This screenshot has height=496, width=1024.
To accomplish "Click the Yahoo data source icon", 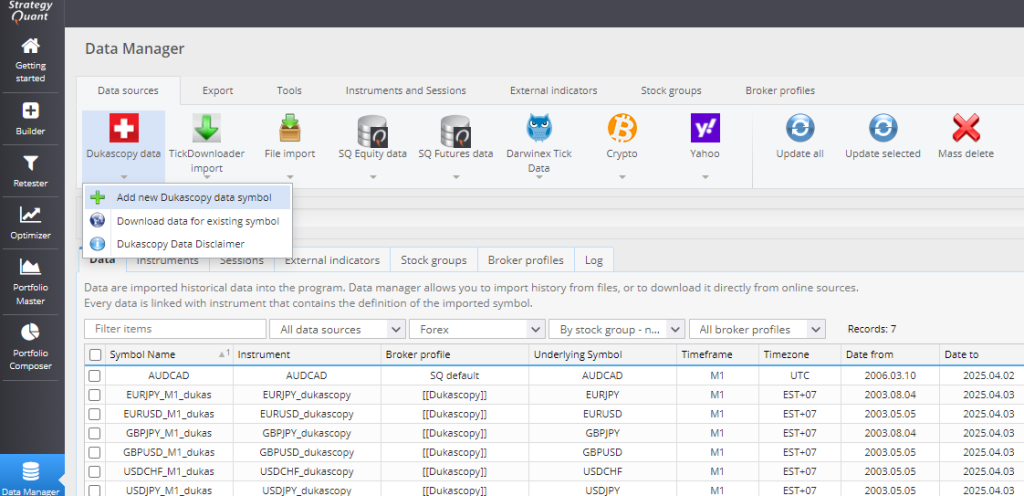I will coord(705,129).
